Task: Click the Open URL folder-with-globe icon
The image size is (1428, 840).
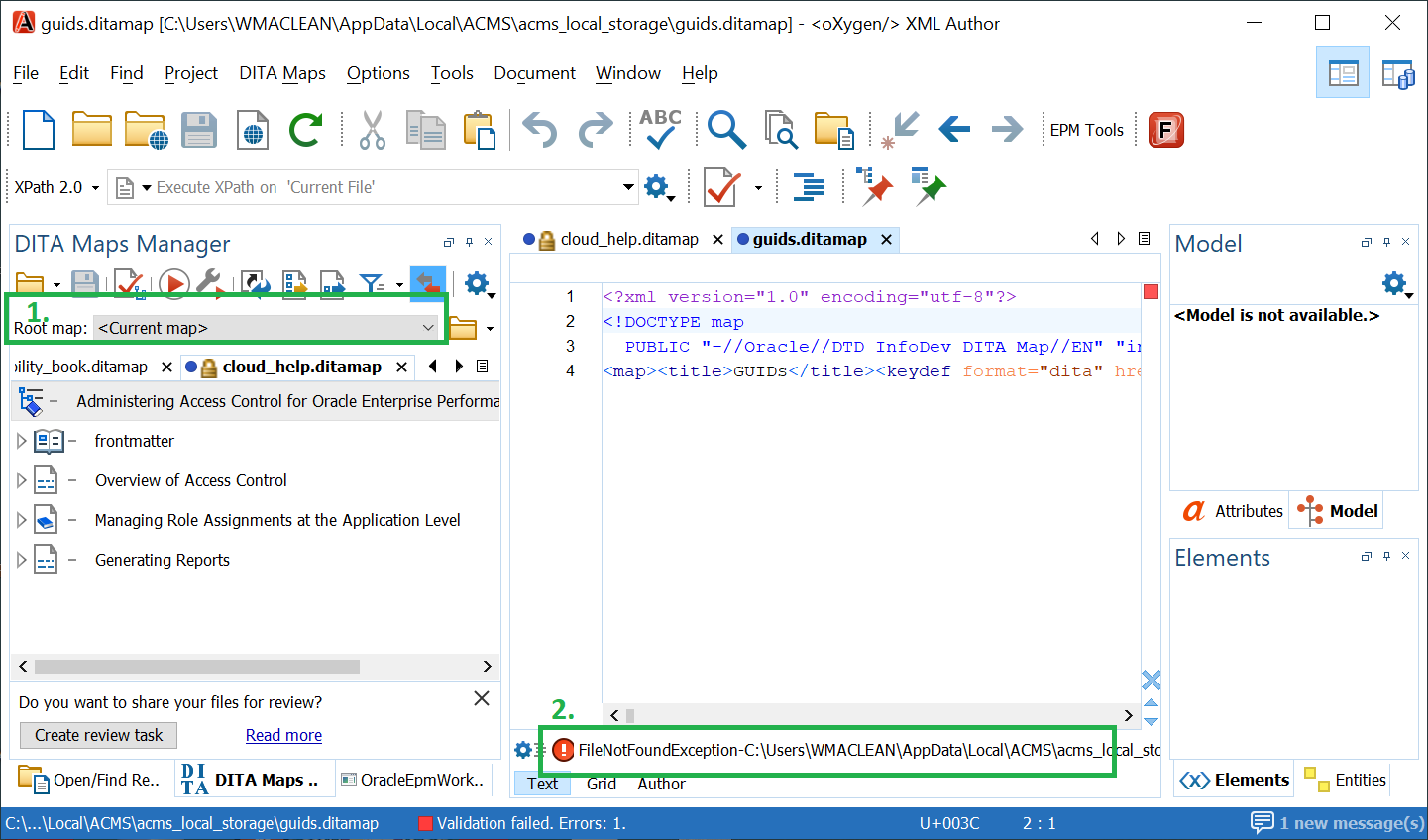Action: [146, 130]
